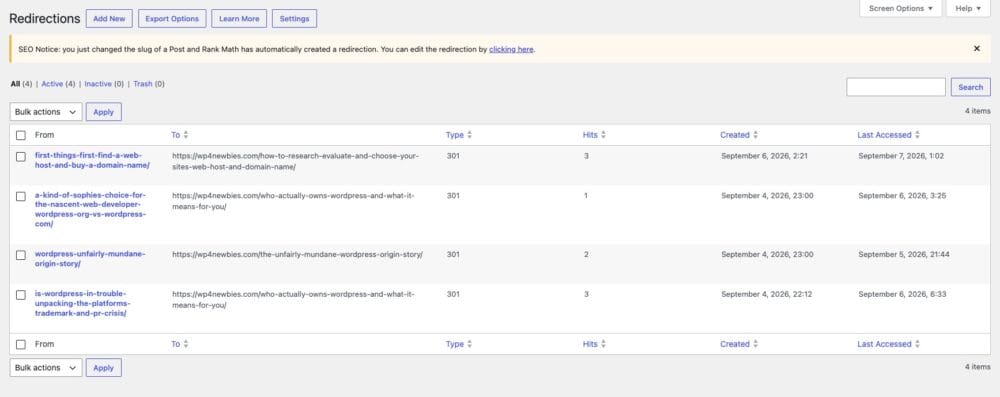This screenshot has height=397, width=1000.
Task: Filter by Inactive redirections
Action: [x=98, y=84]
